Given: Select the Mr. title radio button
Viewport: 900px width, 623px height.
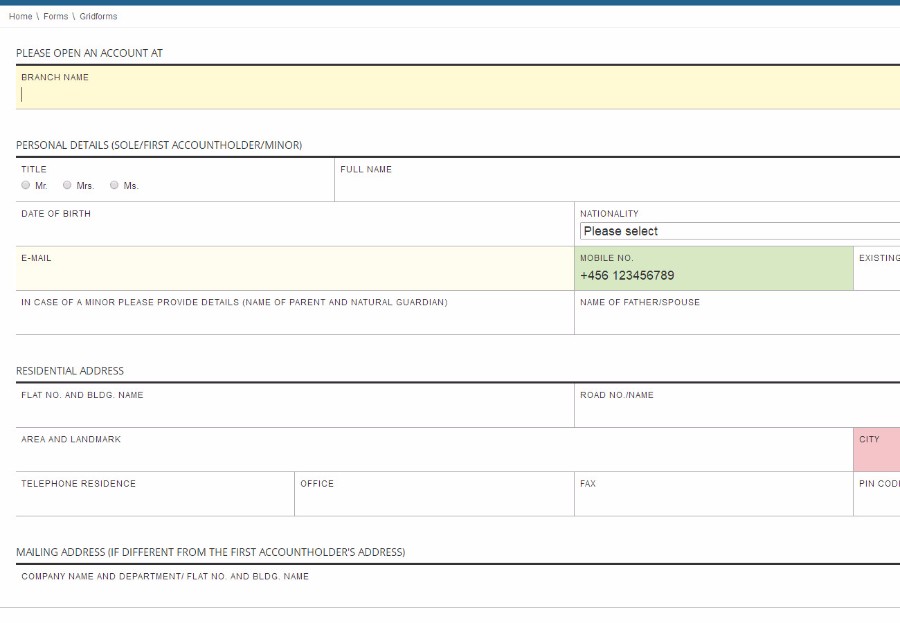Looking at the screenshot, I should 26,185.
